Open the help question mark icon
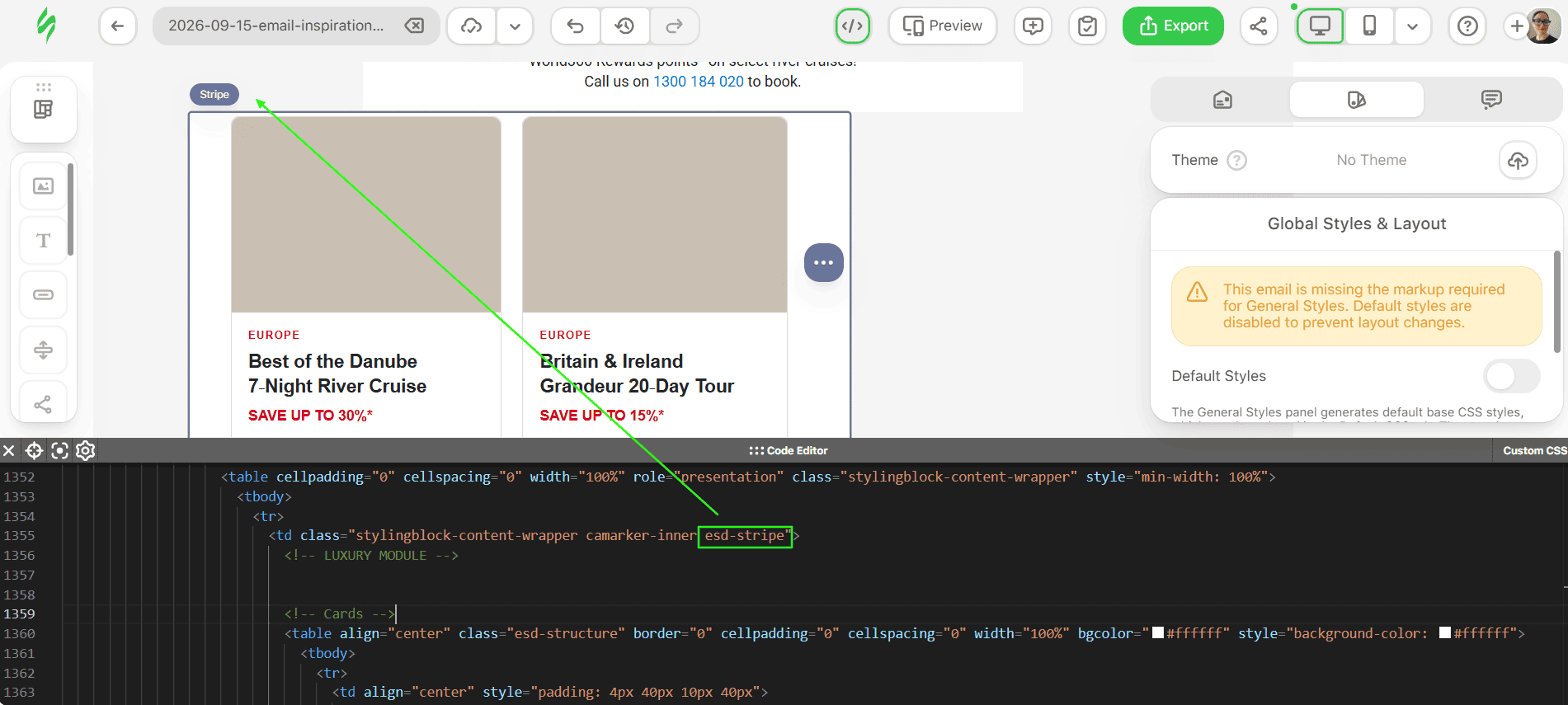This screenshot has width=1568, height=705. click(x=1467, y=26)
